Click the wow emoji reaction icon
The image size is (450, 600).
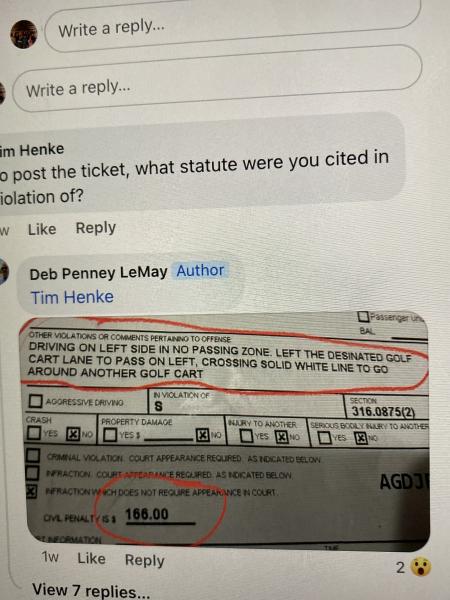tap(421, 567)
